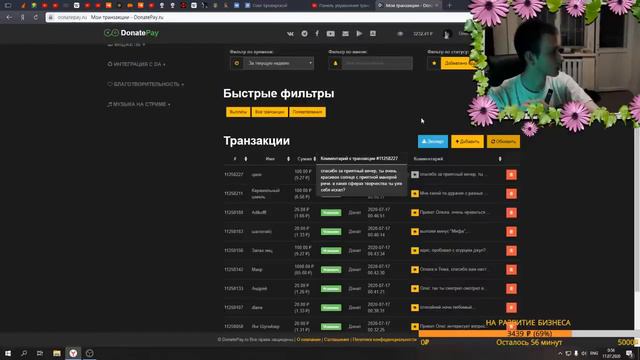Image resolution: width=640 pixels, height=360 pixels.
Task: Delete the Карамельный шмель transaction
Action: coord(511,193)
